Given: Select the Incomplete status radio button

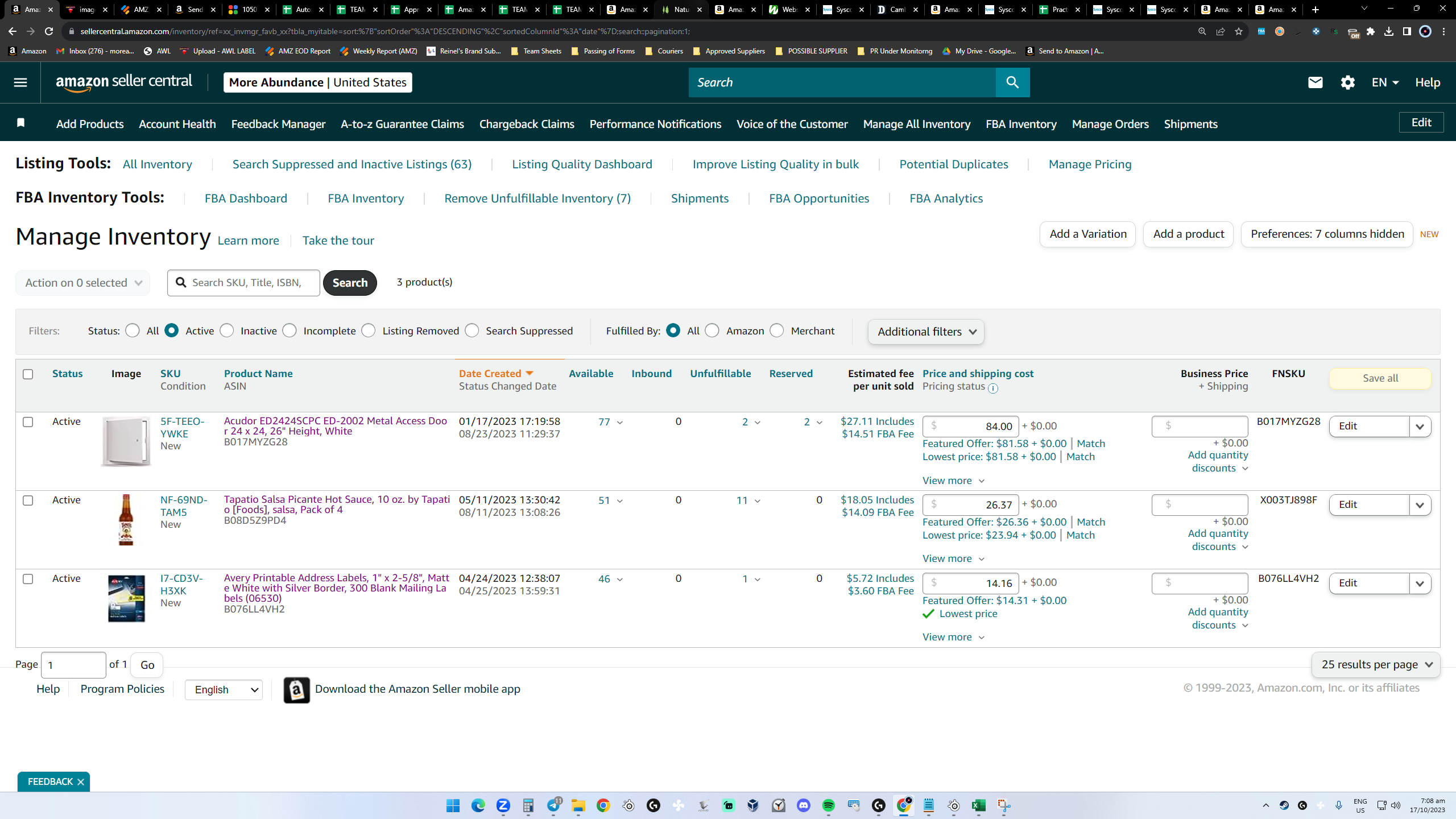Looking at the screenshot, I should coord(289,330).
